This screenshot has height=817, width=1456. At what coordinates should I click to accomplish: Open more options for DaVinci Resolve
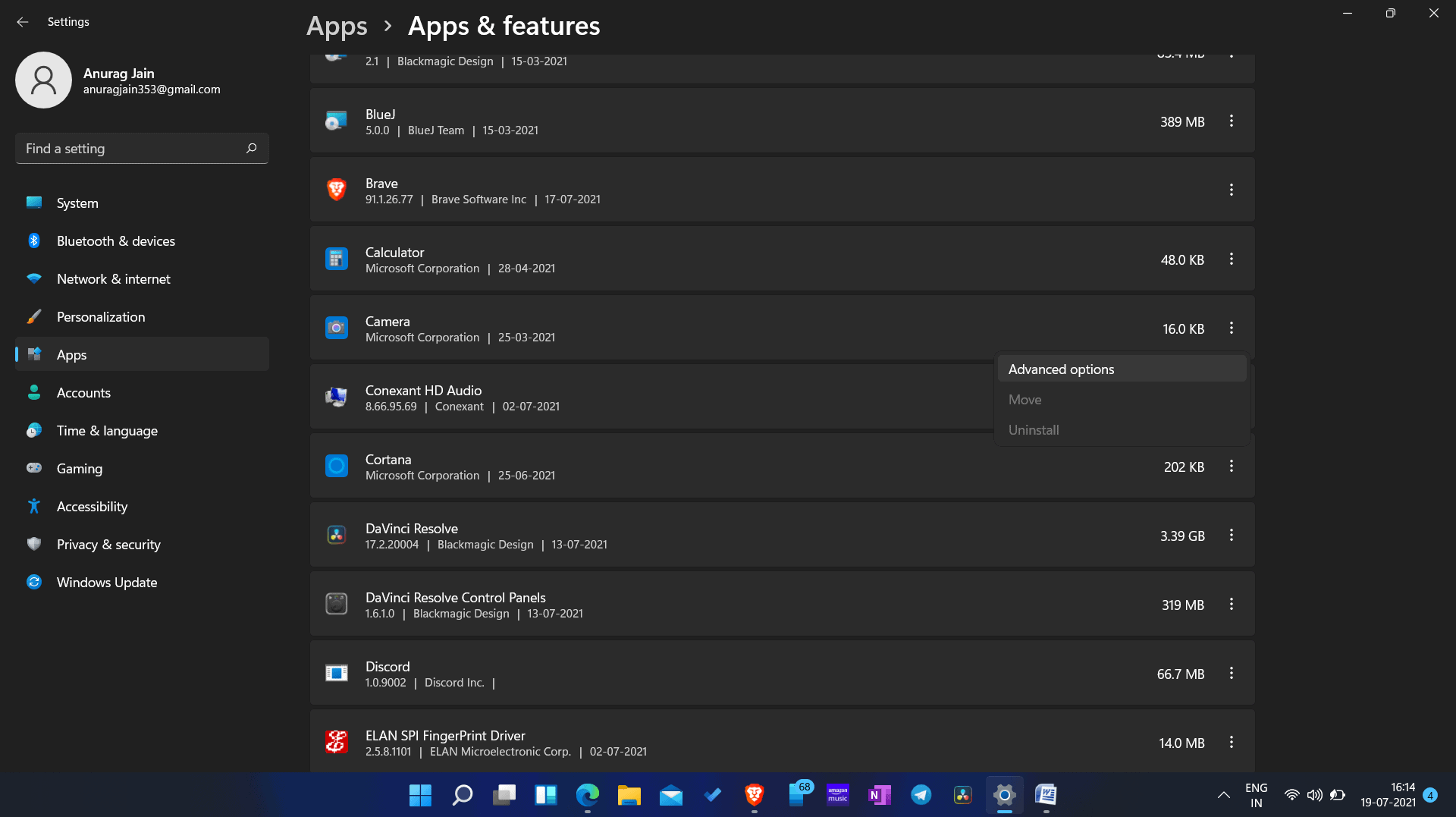tap(1231, 536)
